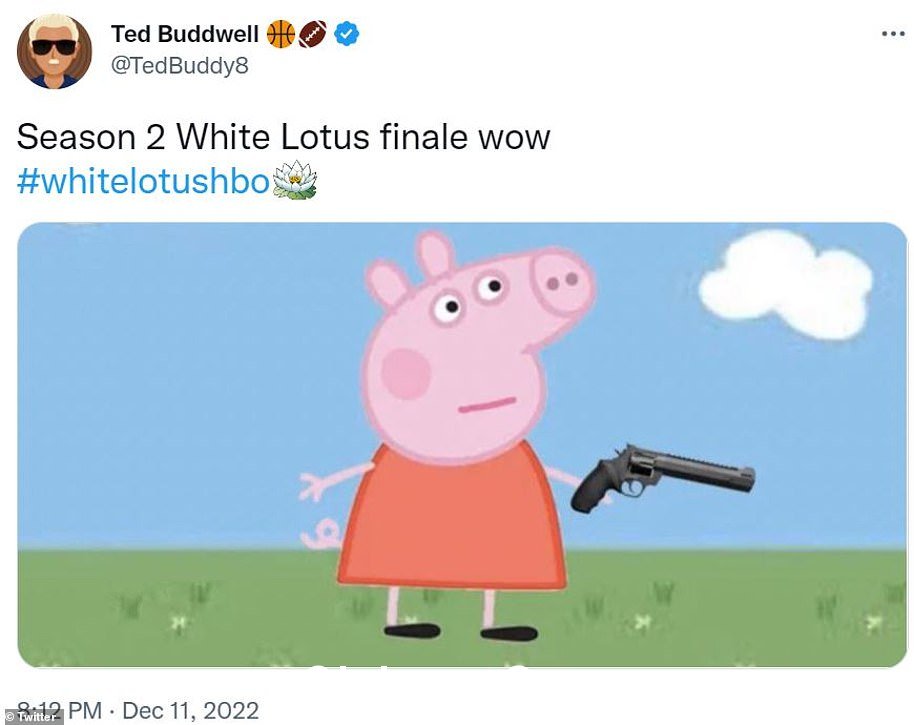Click the blue verified checkmark badge
This screenshot has height=725, width=914.
click(x=347, y=34)
